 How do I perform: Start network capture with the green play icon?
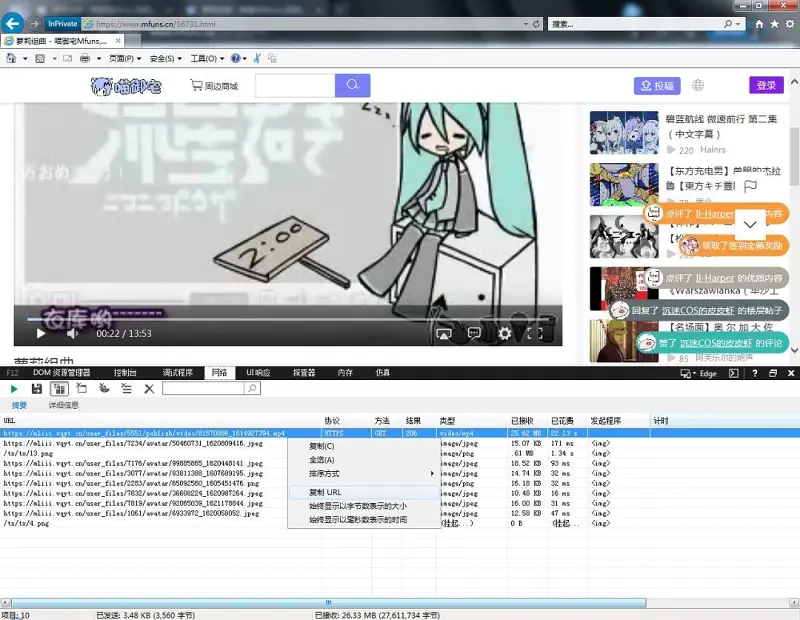[x=14, y=389]
